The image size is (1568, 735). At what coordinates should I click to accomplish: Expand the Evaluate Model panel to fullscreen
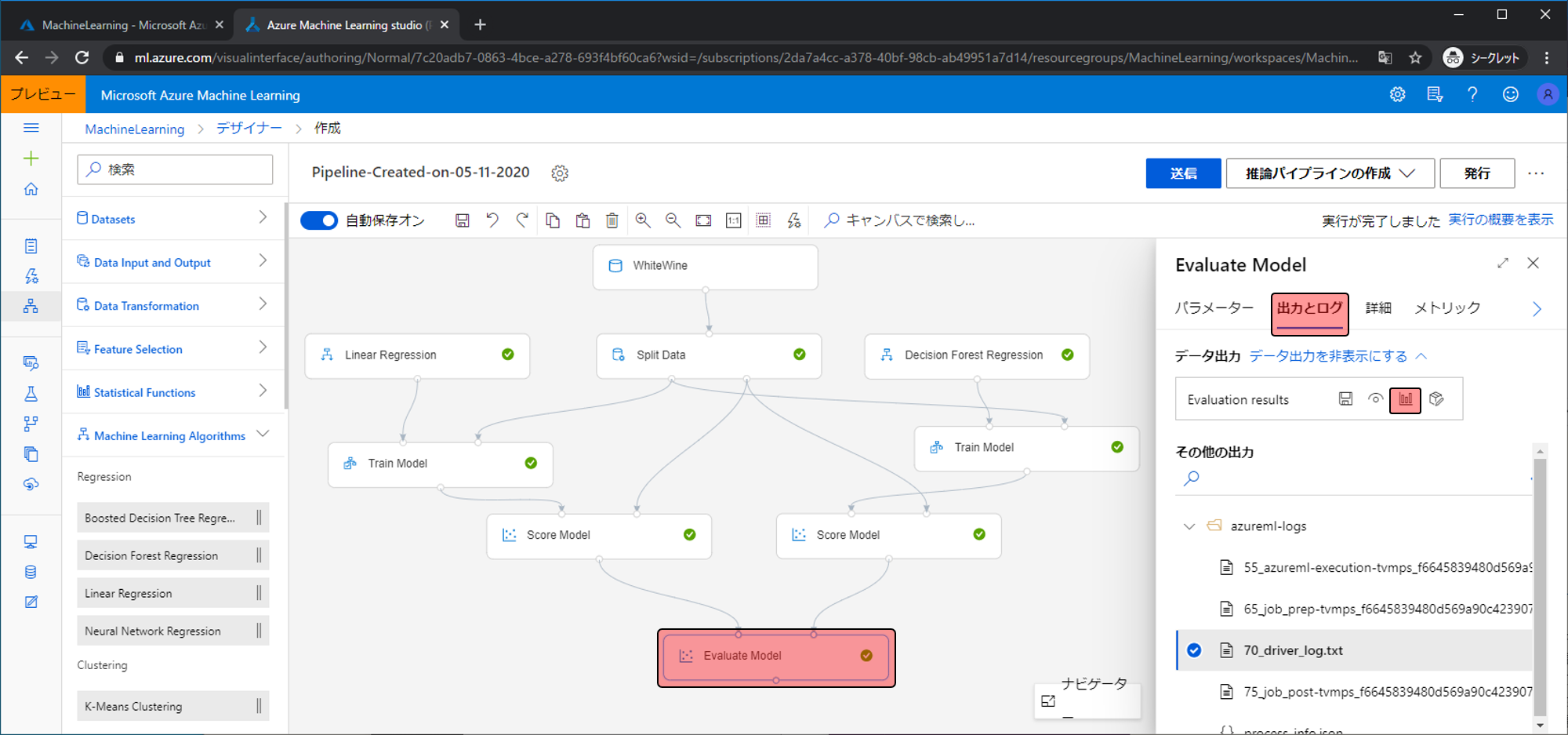click(1502, 264)
